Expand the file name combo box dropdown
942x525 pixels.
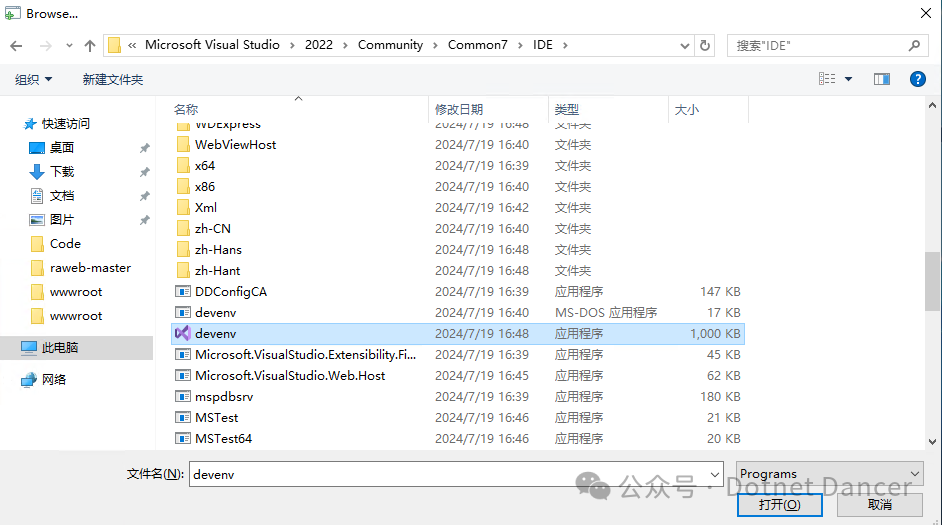coord(714,474)
